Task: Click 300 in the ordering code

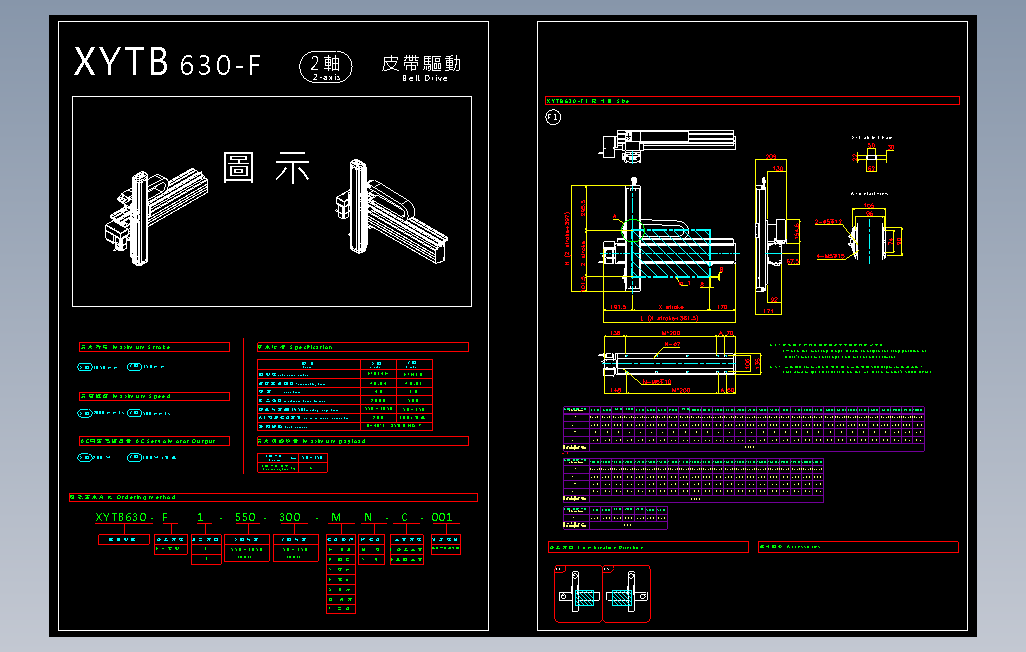Action: coord(290,517)
